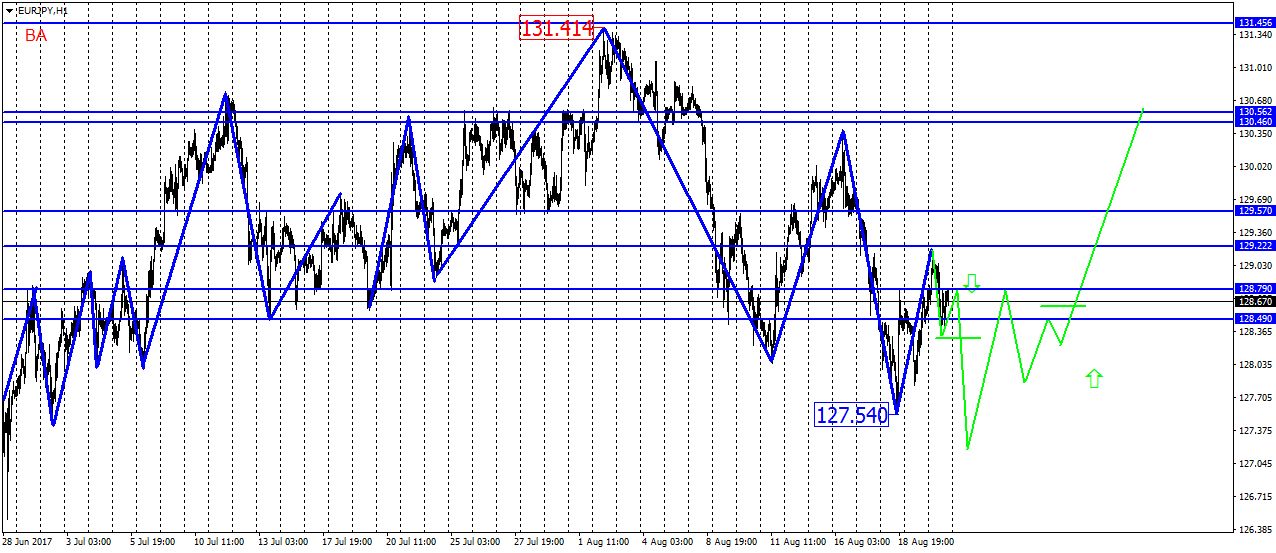Click the 1 Aug 11:00 time label
The image size is (1276, 553).
602,541
